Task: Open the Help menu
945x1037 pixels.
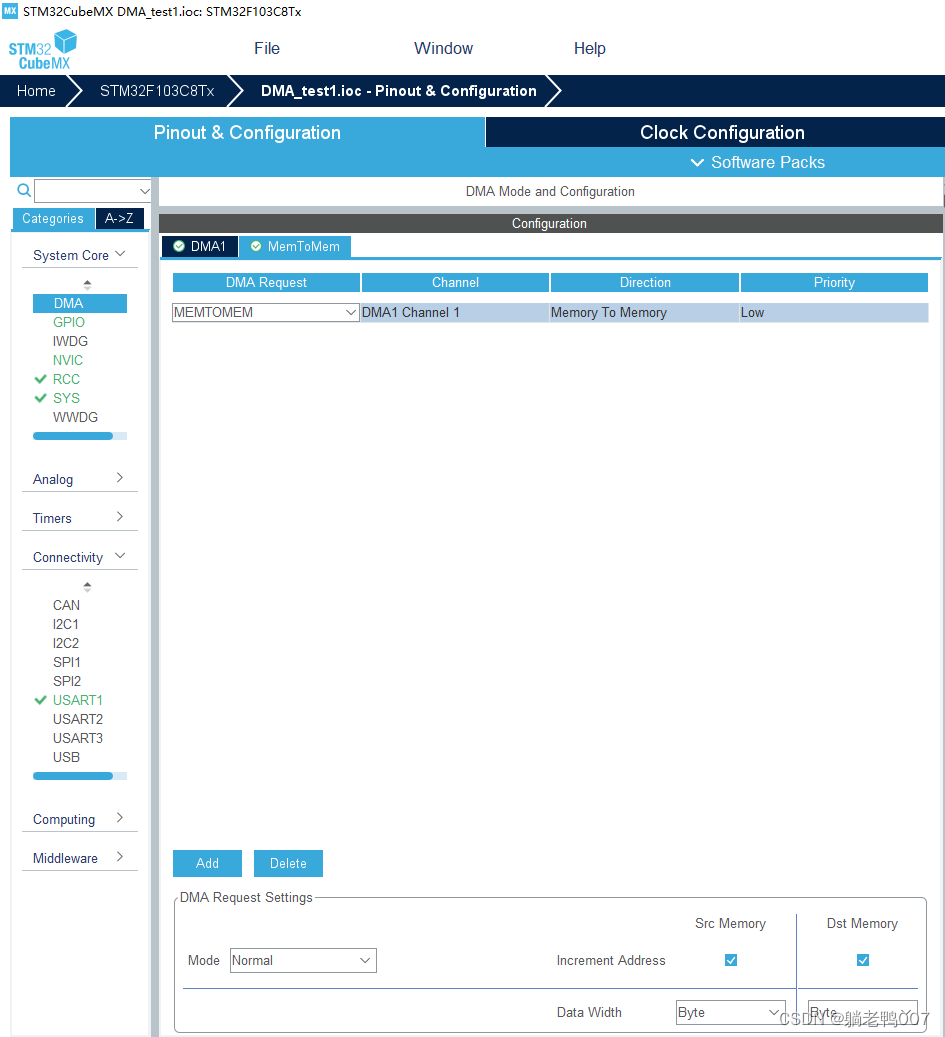Action: tap(589, 48)
